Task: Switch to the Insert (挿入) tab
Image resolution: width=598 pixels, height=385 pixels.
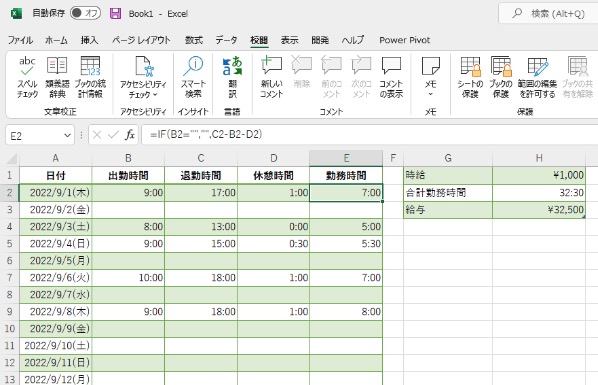Action: click(x=89, y=40)
